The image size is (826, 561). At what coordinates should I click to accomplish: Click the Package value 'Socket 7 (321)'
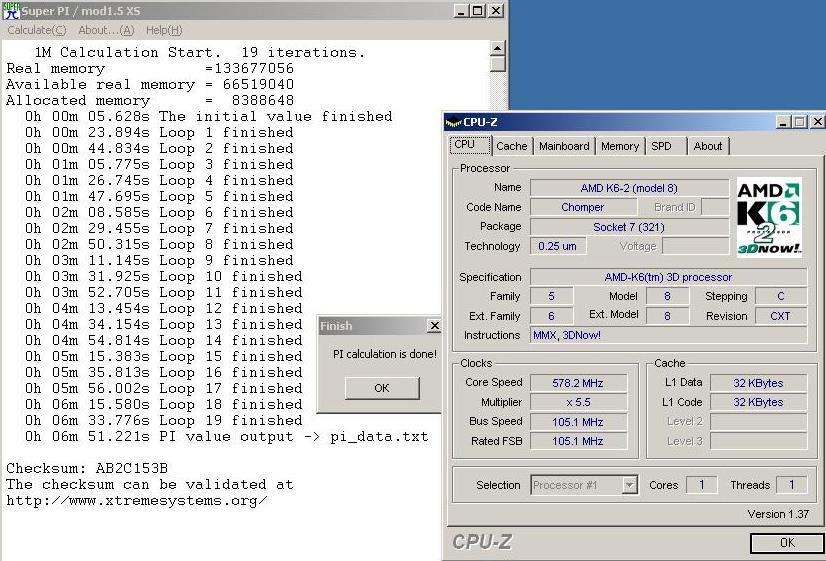tap(629, 227)
